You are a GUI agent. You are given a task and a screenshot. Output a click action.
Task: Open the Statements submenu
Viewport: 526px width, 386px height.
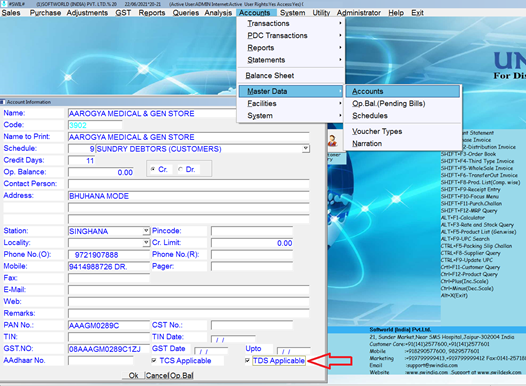point(291,60)
